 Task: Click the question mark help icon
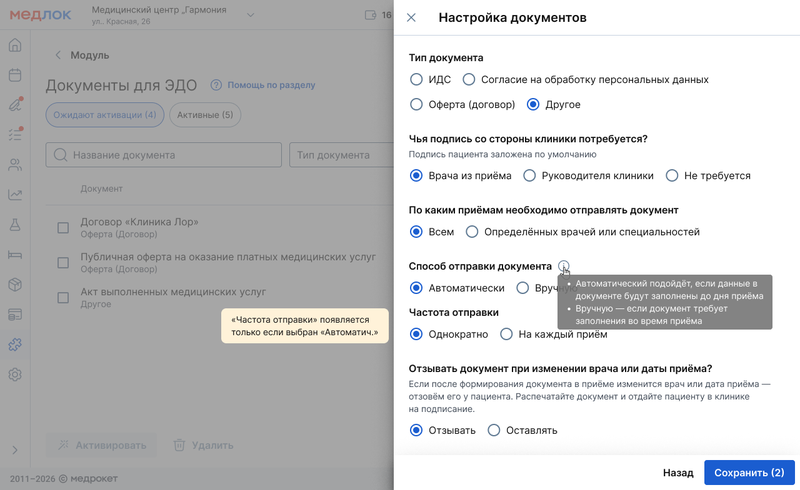coord(216,85)
